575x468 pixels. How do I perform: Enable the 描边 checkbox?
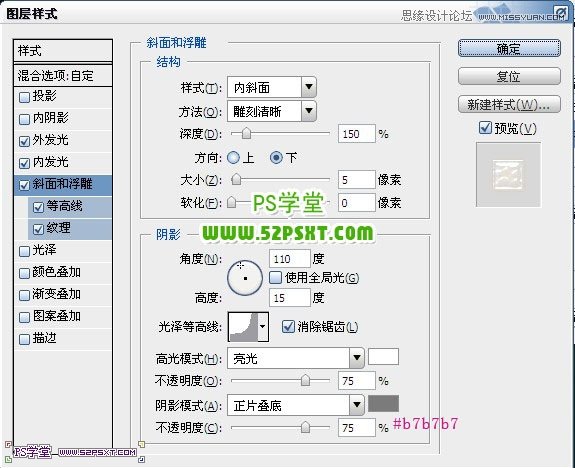24,339
